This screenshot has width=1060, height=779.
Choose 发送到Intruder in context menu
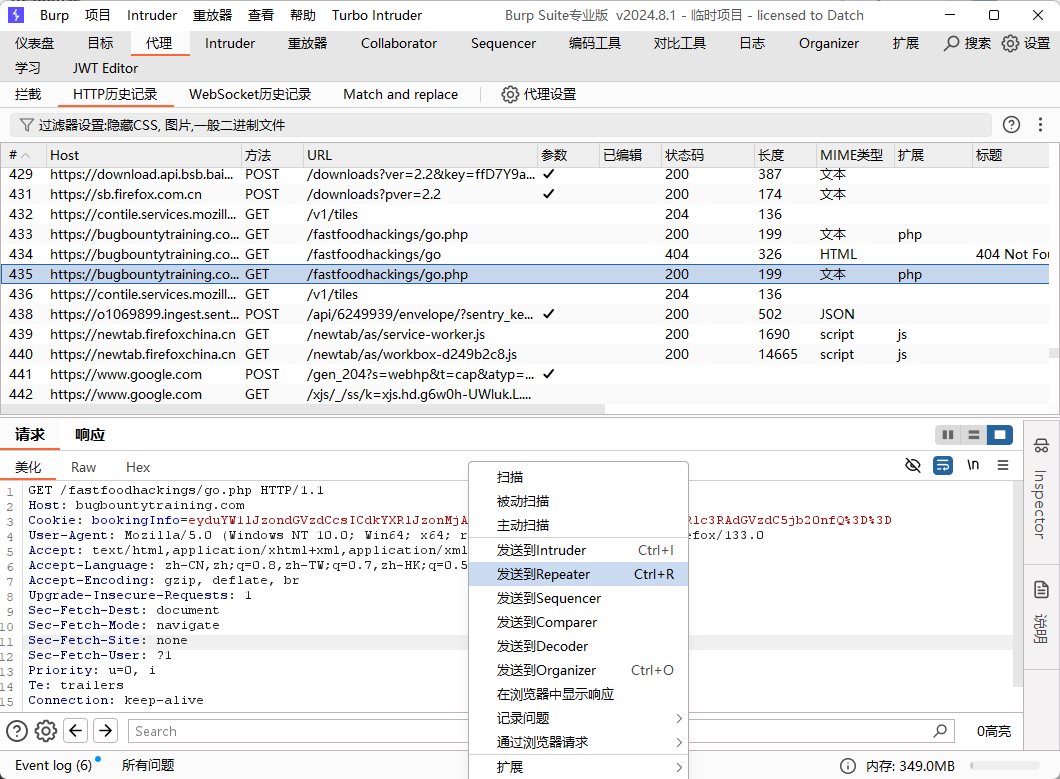click(579, 550)
